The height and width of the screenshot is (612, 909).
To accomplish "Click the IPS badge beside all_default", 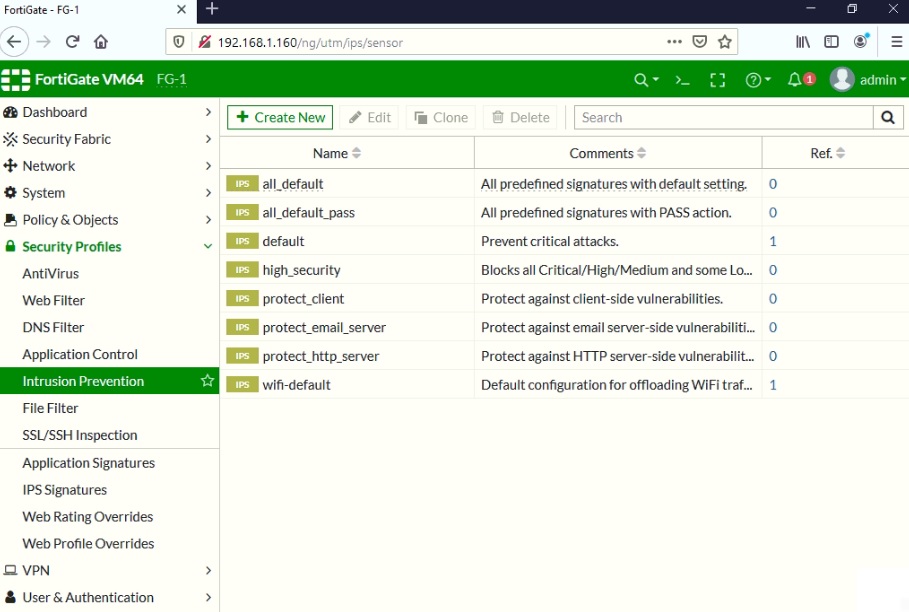I will point(243,184).
